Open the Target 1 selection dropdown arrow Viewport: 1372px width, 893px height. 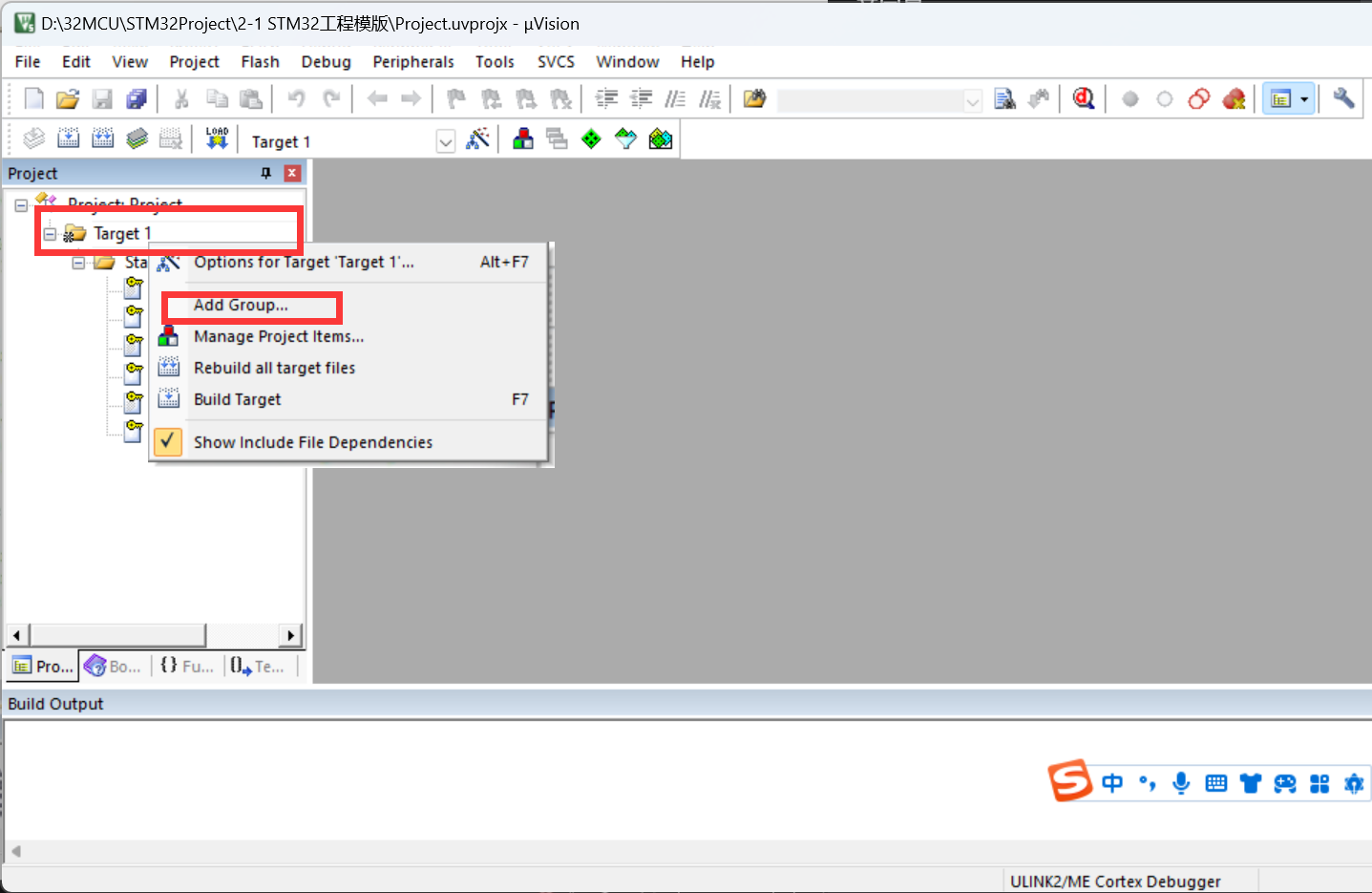pos(446,141)
